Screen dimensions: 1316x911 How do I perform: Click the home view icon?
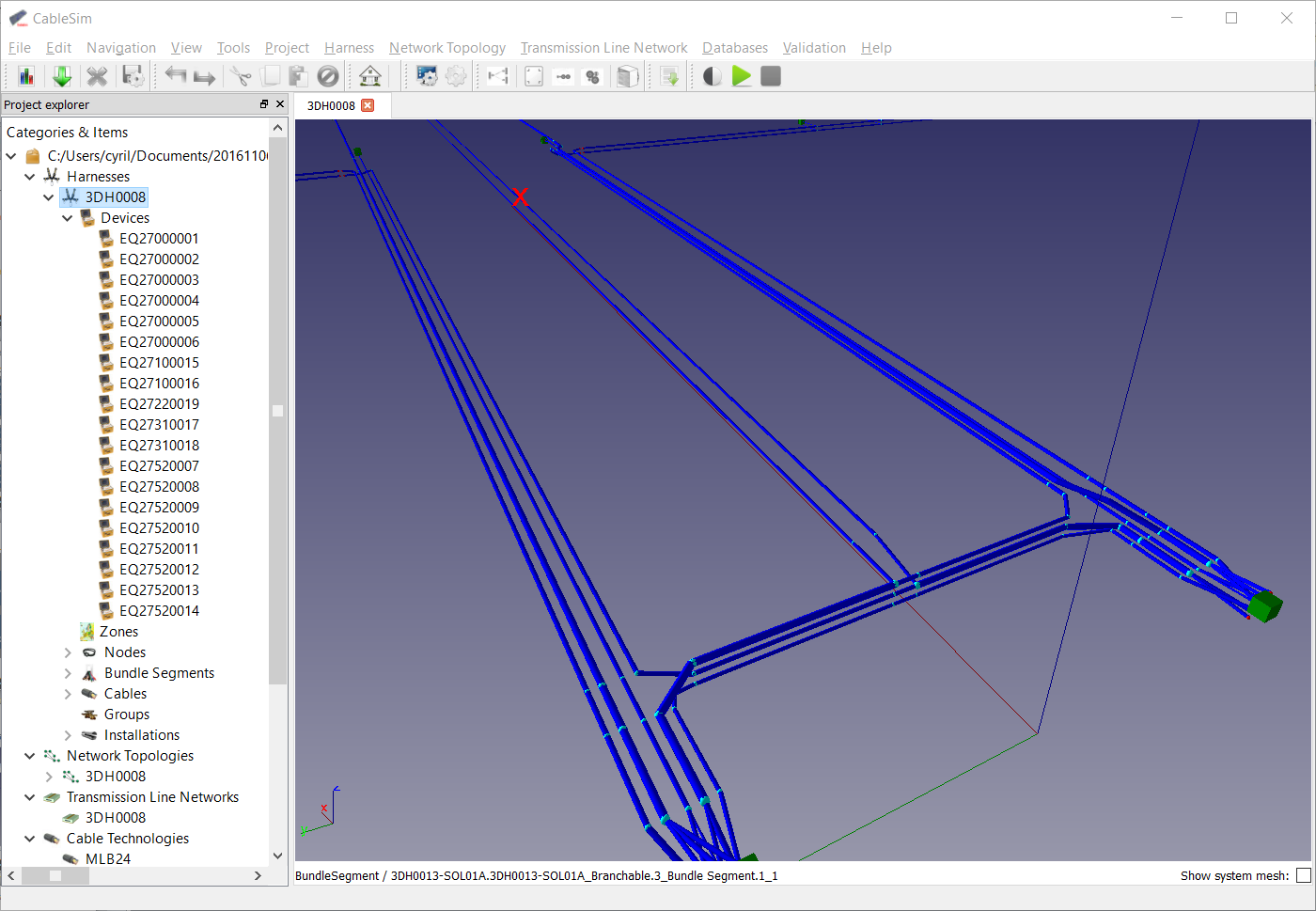370,76
